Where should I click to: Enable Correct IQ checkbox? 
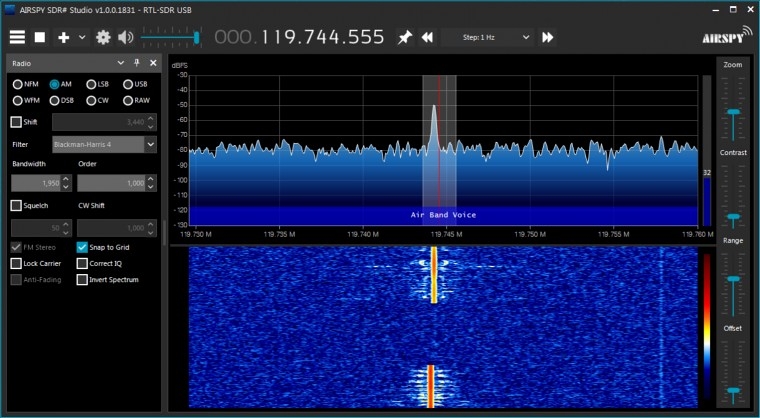82,263
